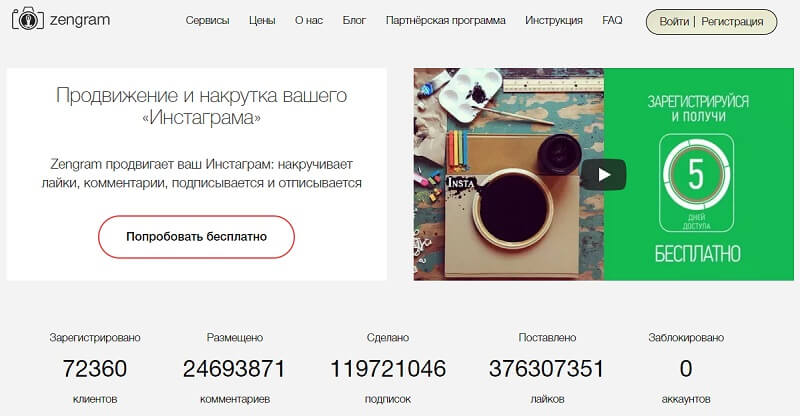The image size is (800, 416).
Task: Click the 72360 клиентов counter
Action: pos(95,368)
